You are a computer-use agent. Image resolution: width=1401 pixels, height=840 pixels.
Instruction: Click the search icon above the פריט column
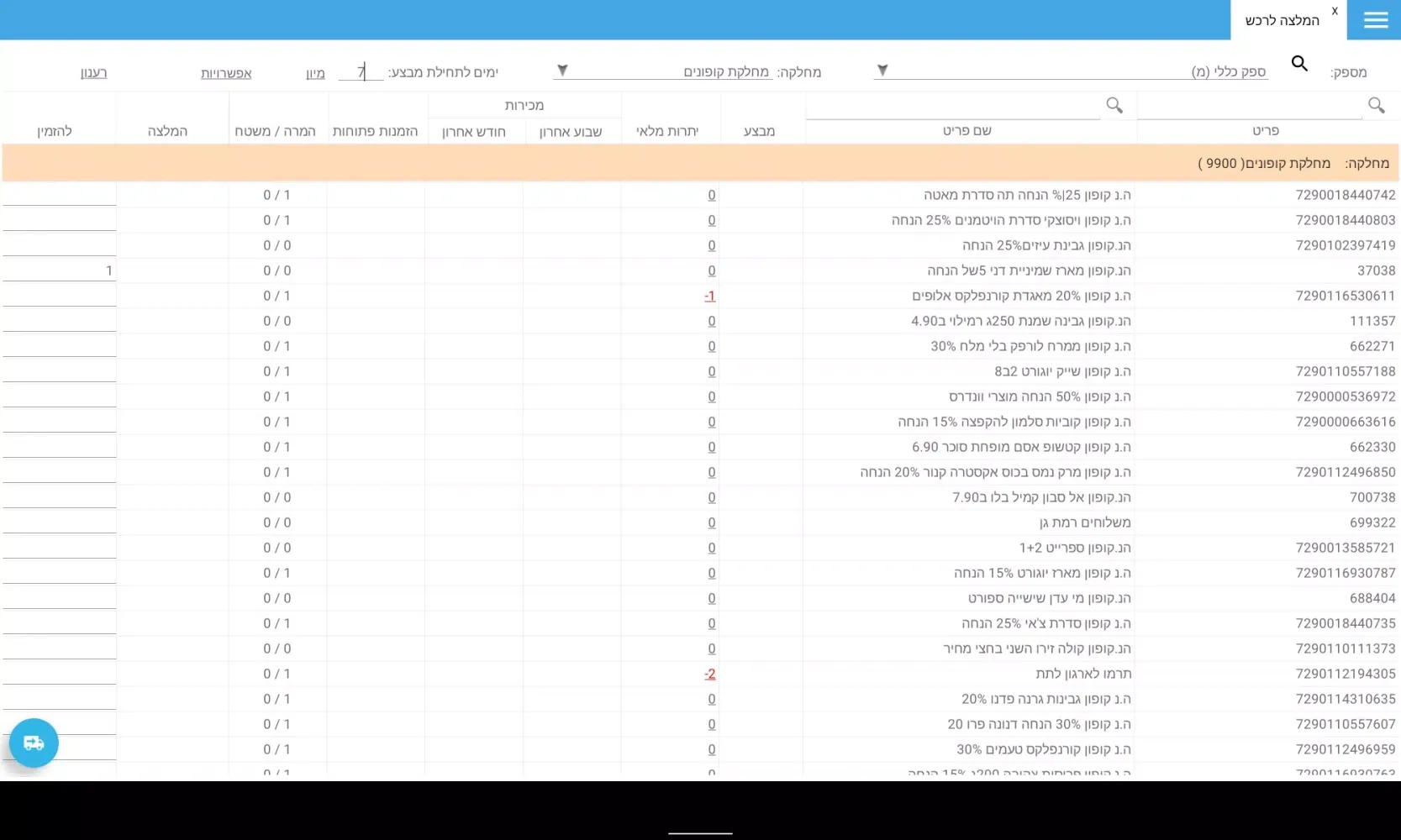point(1376,105)
